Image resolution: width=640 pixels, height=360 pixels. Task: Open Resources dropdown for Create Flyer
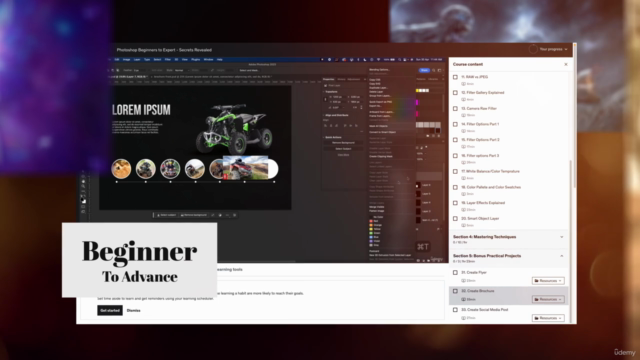tap(548, 281)
